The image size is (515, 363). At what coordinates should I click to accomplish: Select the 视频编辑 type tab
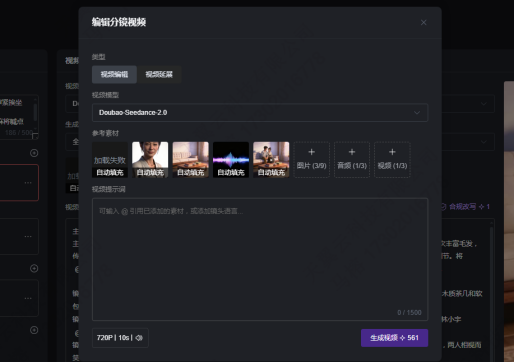114,74
